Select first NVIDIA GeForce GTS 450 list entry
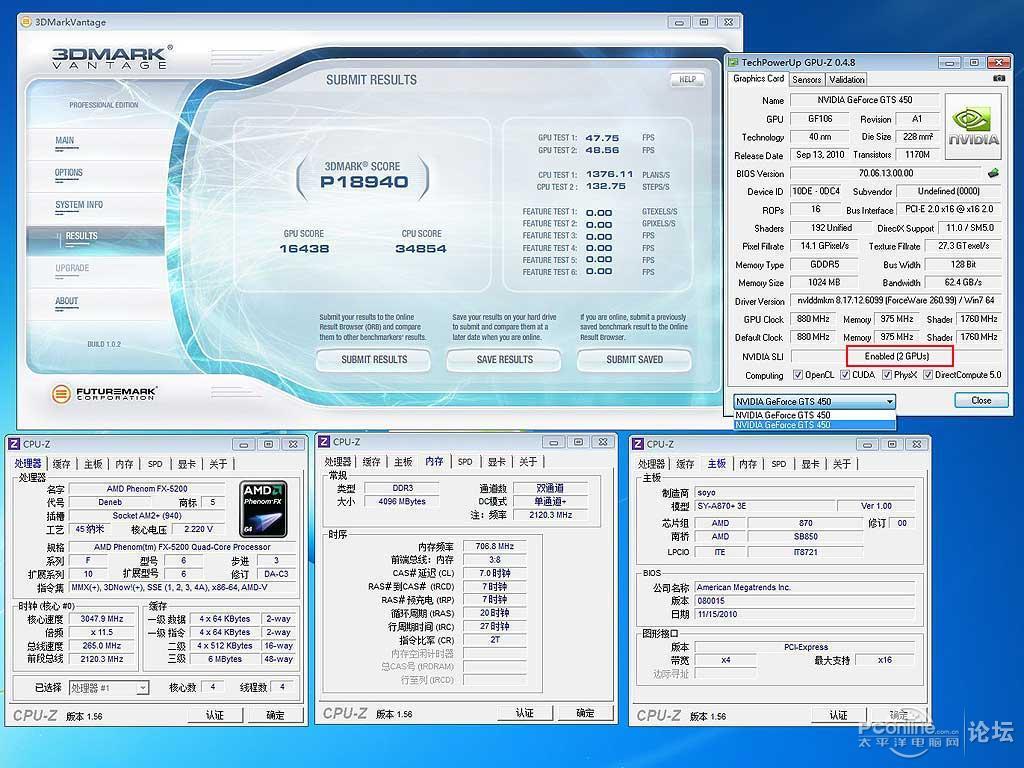Image resolution: width=1024 pixels, height=768 pixels. click(814, 415)
